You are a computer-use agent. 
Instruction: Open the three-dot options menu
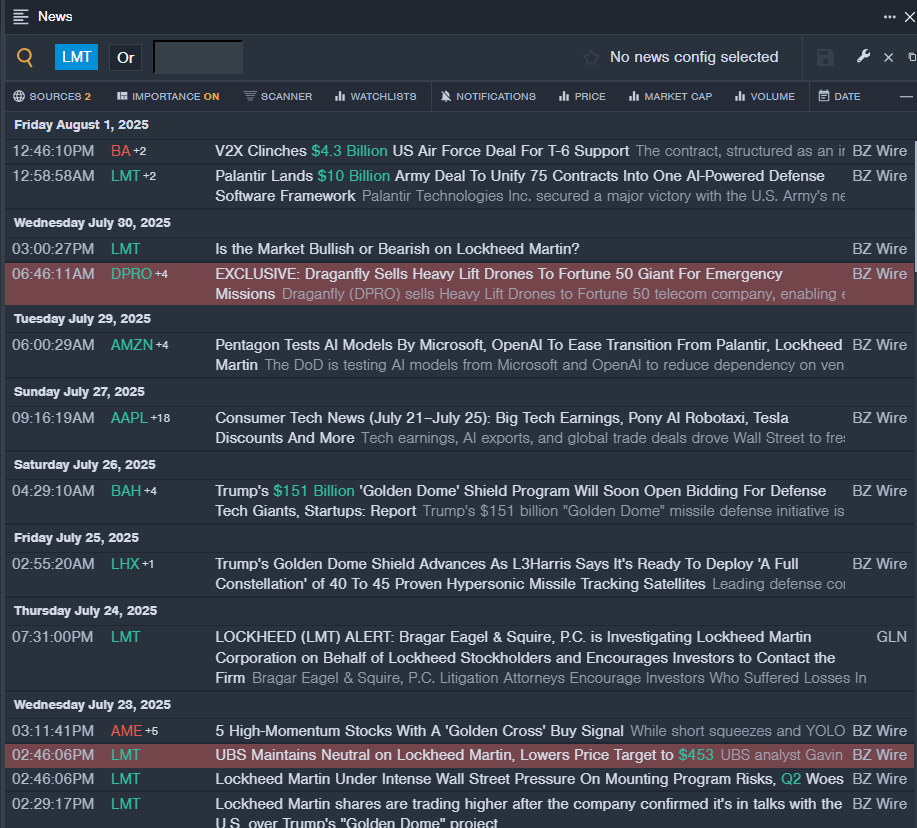point(890,17)
